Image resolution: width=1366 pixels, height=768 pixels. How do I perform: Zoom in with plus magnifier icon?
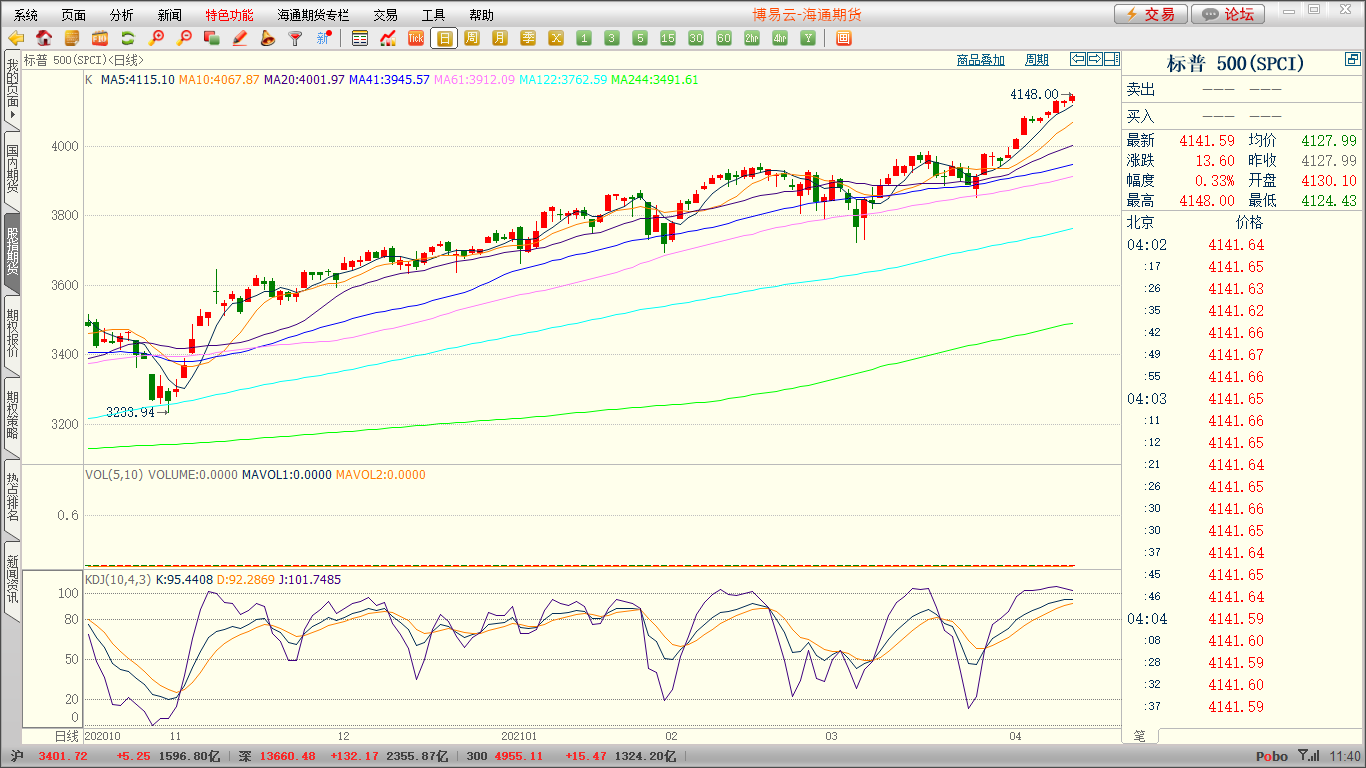[156, 38]
